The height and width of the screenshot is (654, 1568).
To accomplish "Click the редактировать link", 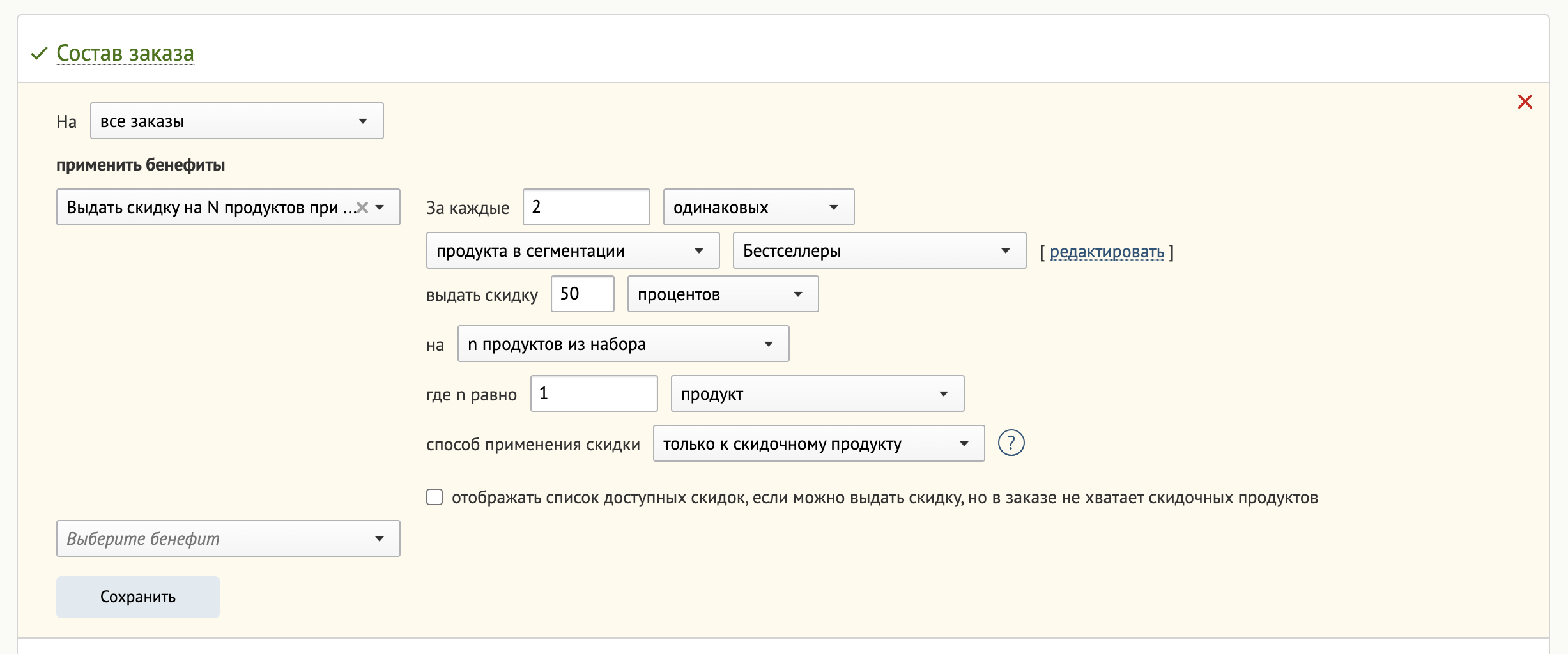I will (x=1107, y=252).
